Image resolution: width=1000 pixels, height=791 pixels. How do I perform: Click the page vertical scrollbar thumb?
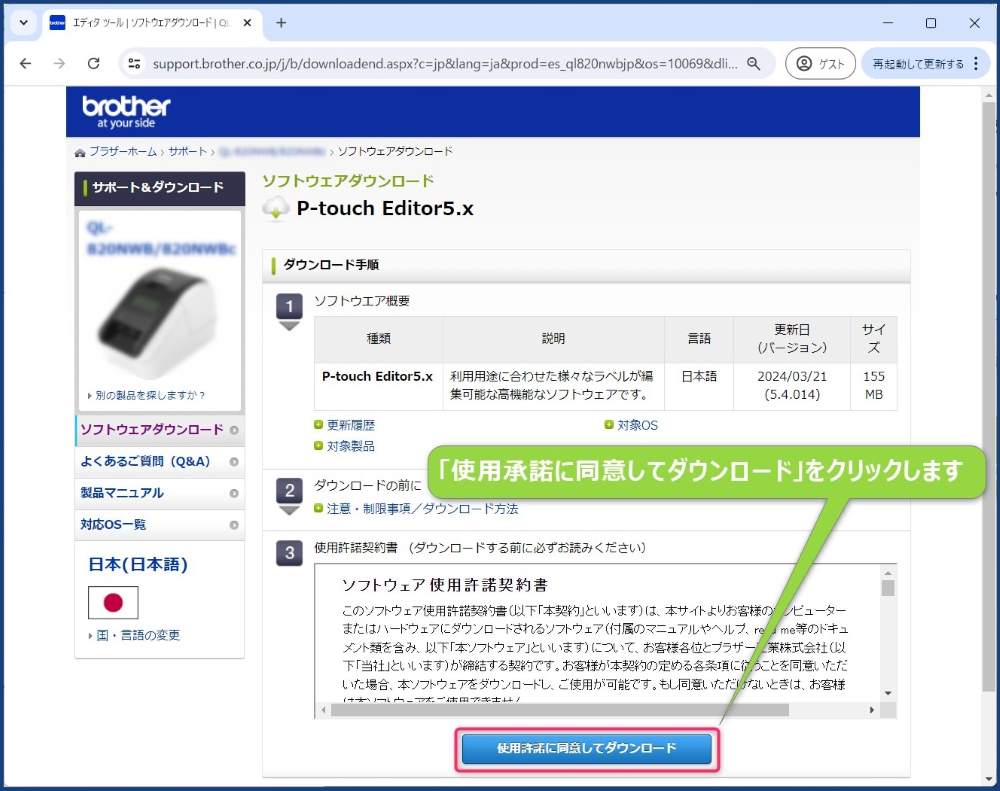(x=989, y=396)
